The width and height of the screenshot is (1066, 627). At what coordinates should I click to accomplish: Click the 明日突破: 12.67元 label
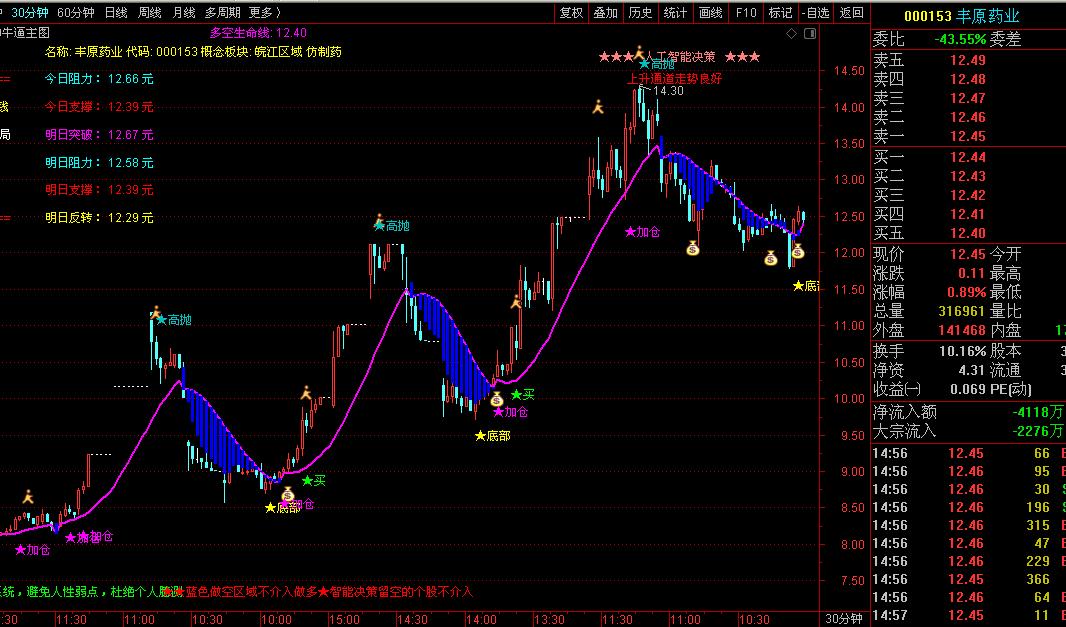click(x=99, y=135)
